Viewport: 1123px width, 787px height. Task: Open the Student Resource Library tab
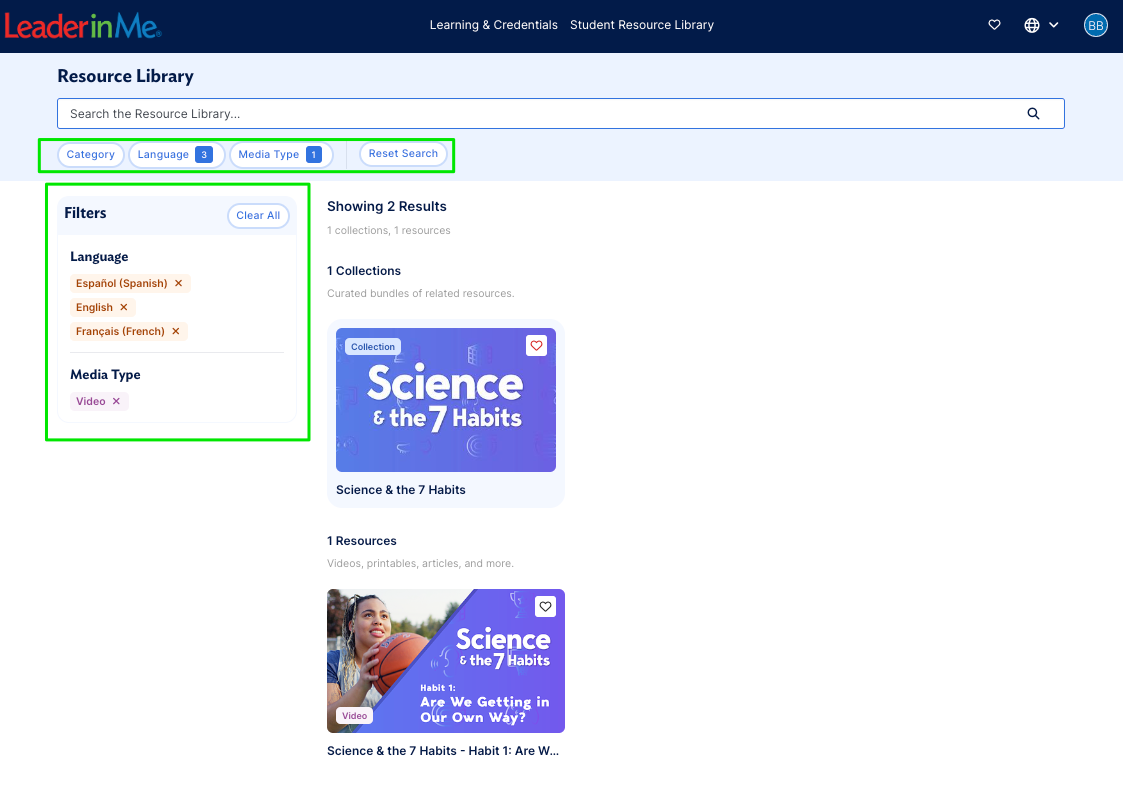tap(641, 25)
